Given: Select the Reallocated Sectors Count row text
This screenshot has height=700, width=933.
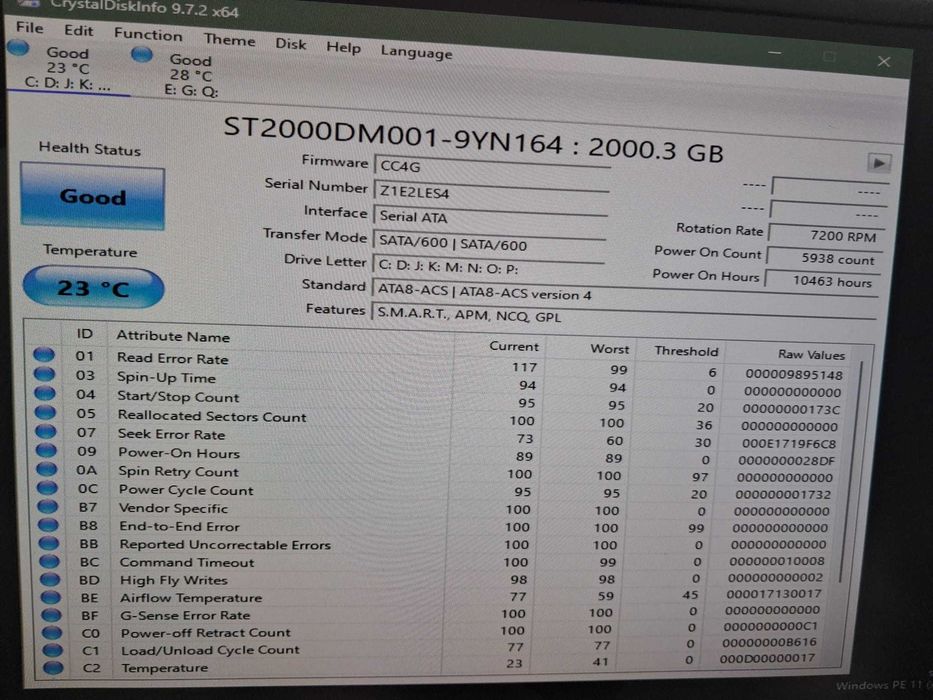Looking at the screenshot, I should [212, 416].
